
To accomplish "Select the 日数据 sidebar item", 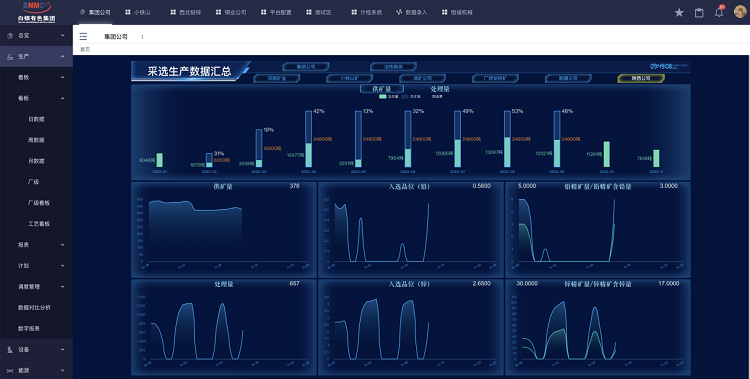I will click(x=36, y=119).
